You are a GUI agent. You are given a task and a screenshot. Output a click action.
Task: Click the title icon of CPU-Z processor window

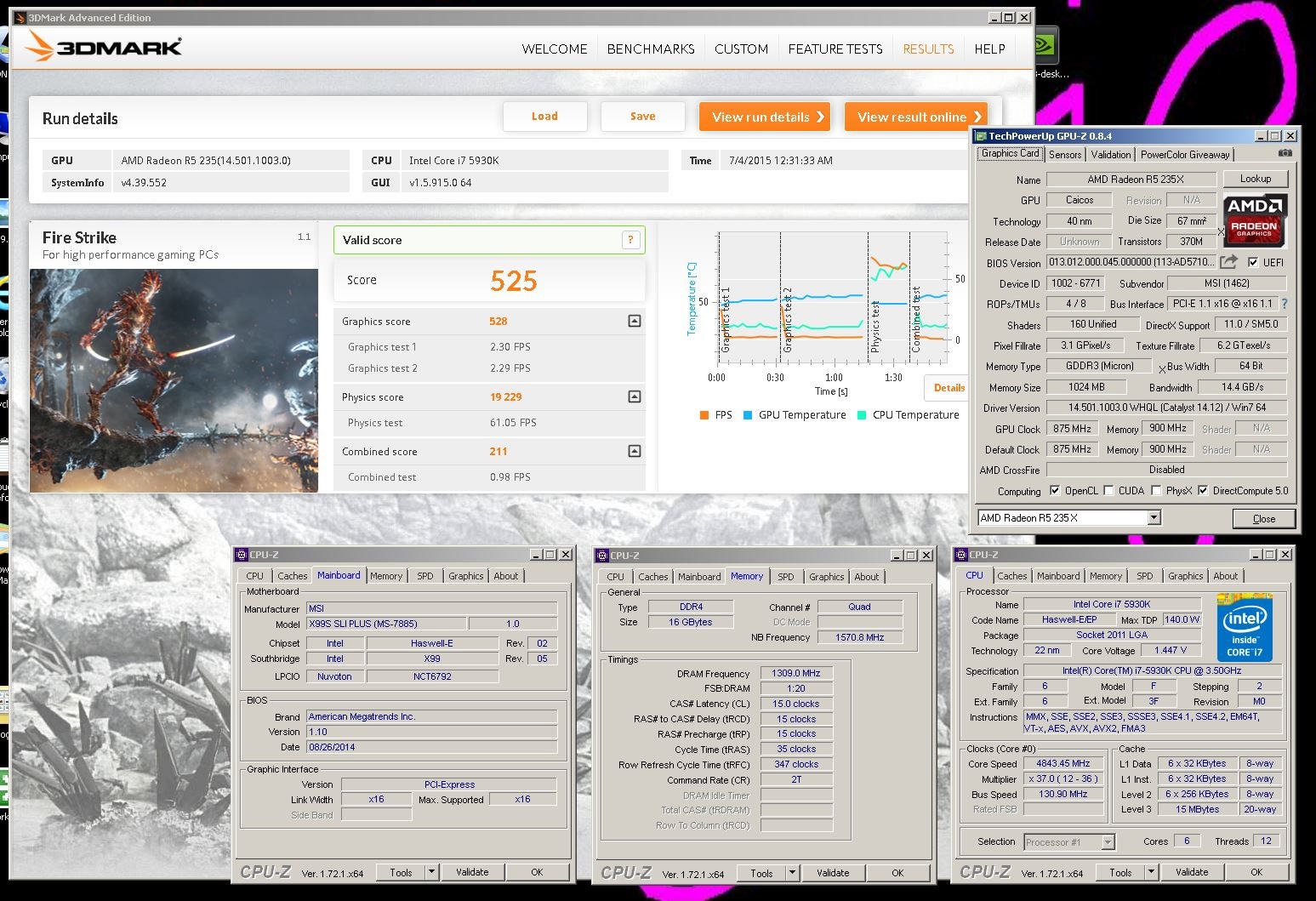961,555
